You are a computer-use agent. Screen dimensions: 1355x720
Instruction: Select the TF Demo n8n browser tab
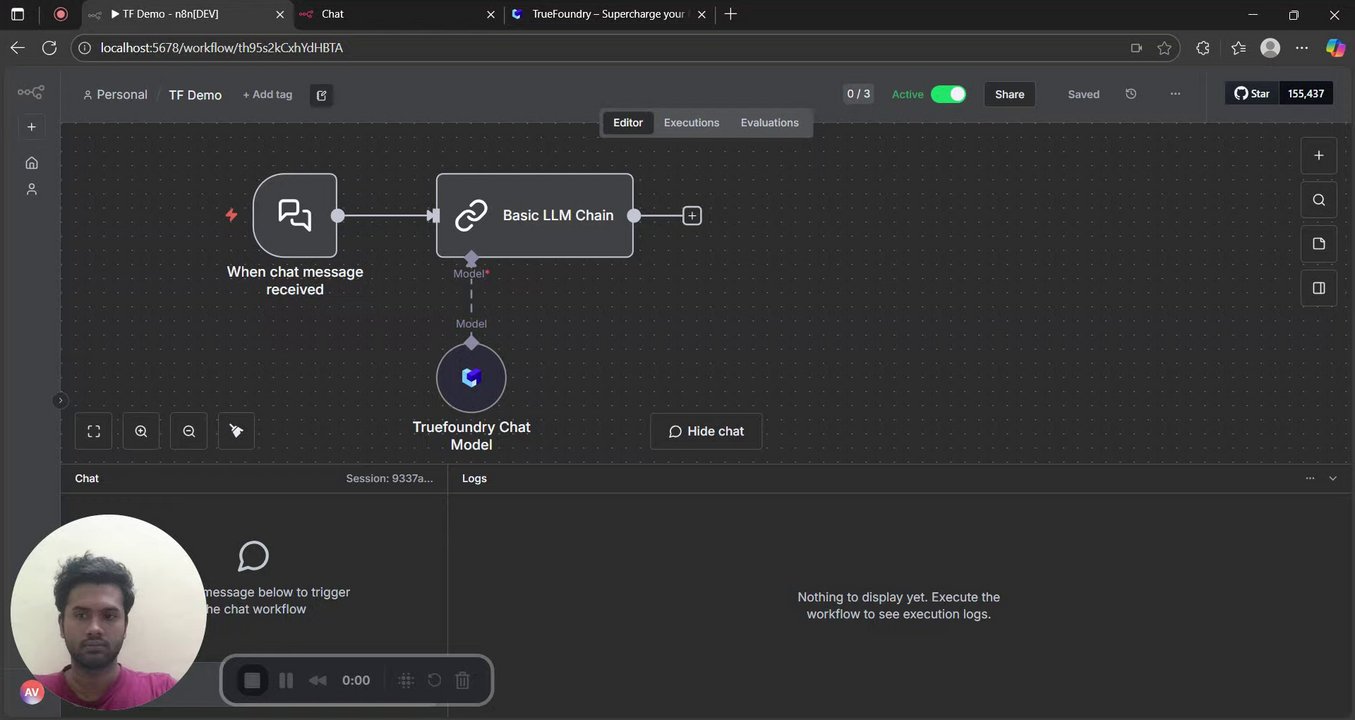coord(185,14)
